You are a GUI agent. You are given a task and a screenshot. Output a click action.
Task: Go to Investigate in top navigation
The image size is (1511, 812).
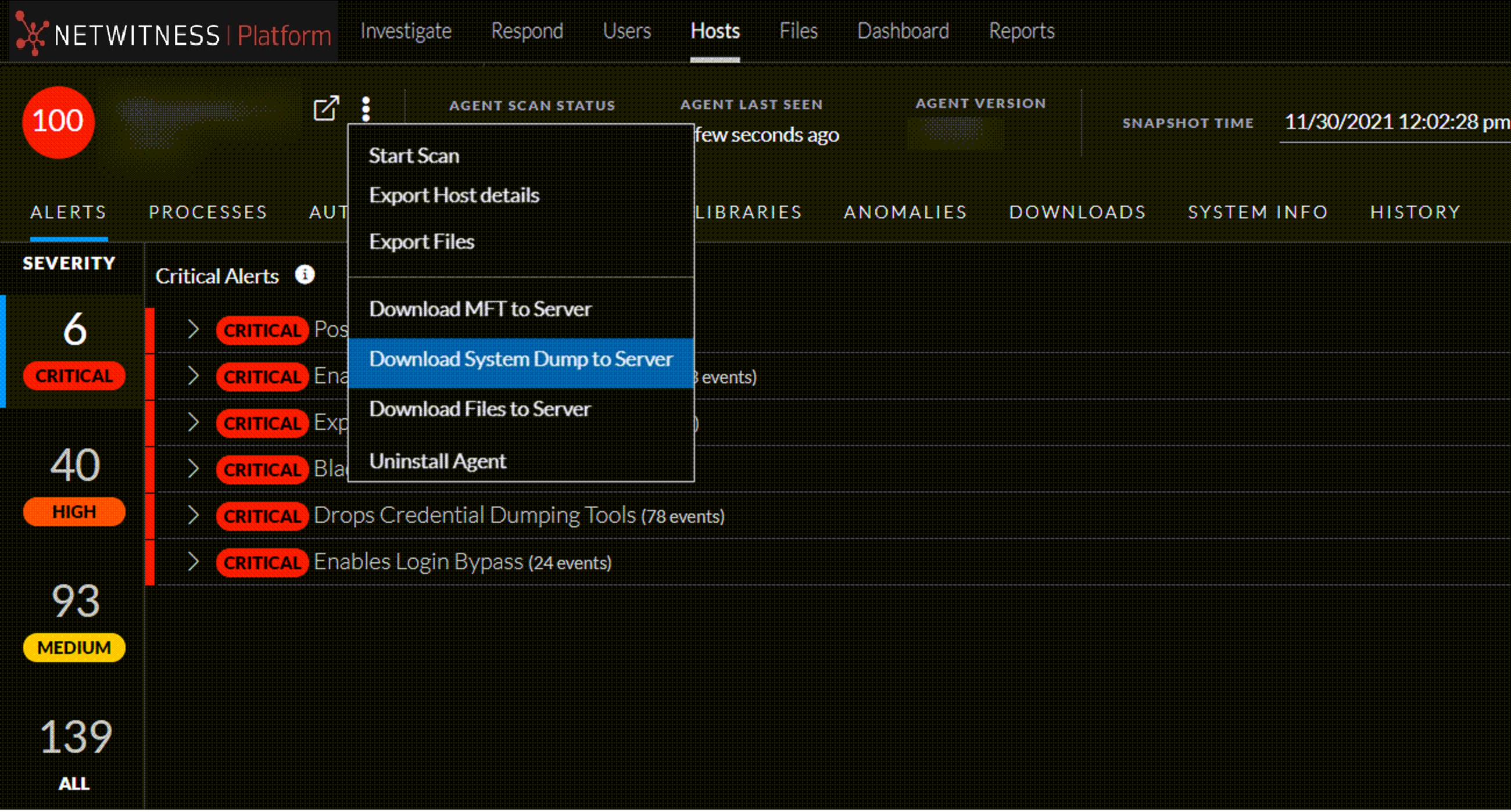(x=406, y=31)
